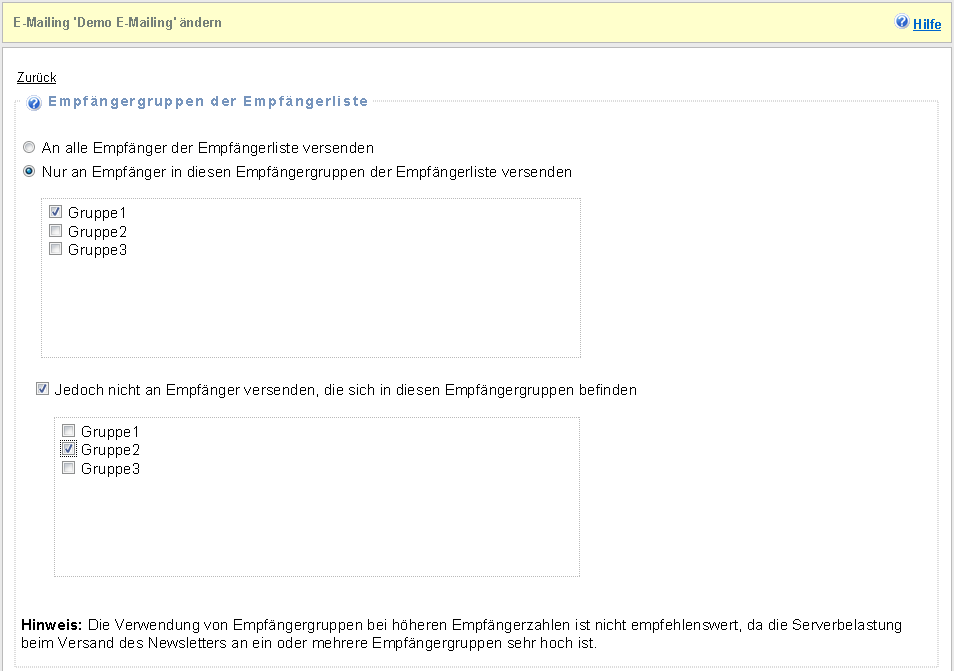Uncheck Gruppe1 checkbox in the upper group list
Screen dimensions: 954x671
click(56, 212)
